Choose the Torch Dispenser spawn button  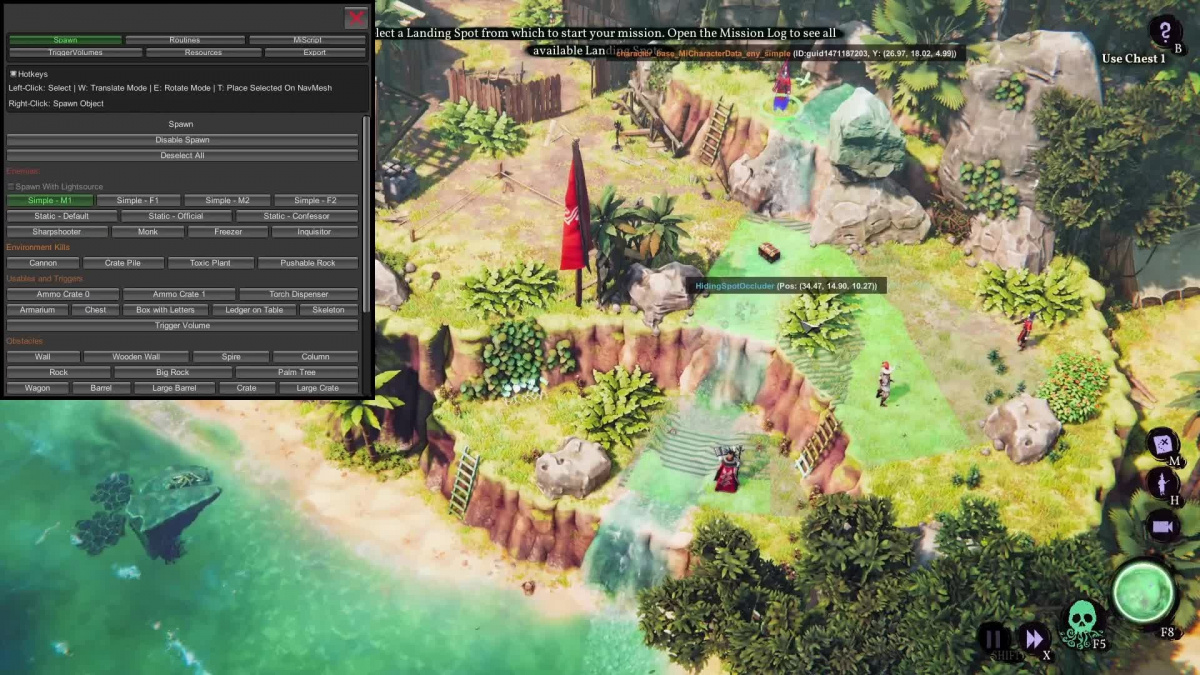tap(299, 294)
